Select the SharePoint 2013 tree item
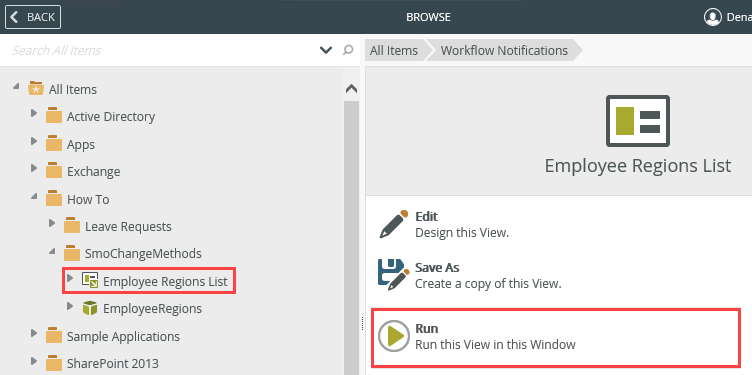Screen dimensions: 752x375 pyautogui.click(x=113, y=363)
